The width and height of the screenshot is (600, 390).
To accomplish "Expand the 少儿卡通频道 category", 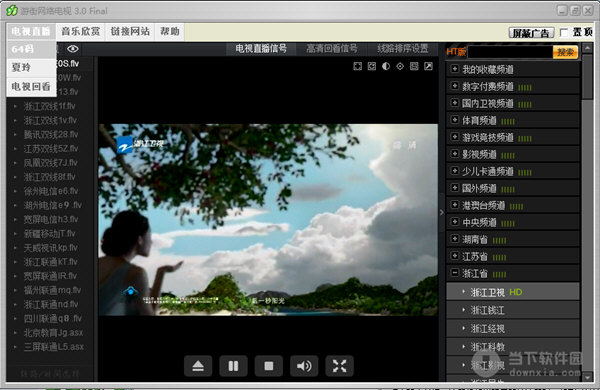I will click(513, 171).
